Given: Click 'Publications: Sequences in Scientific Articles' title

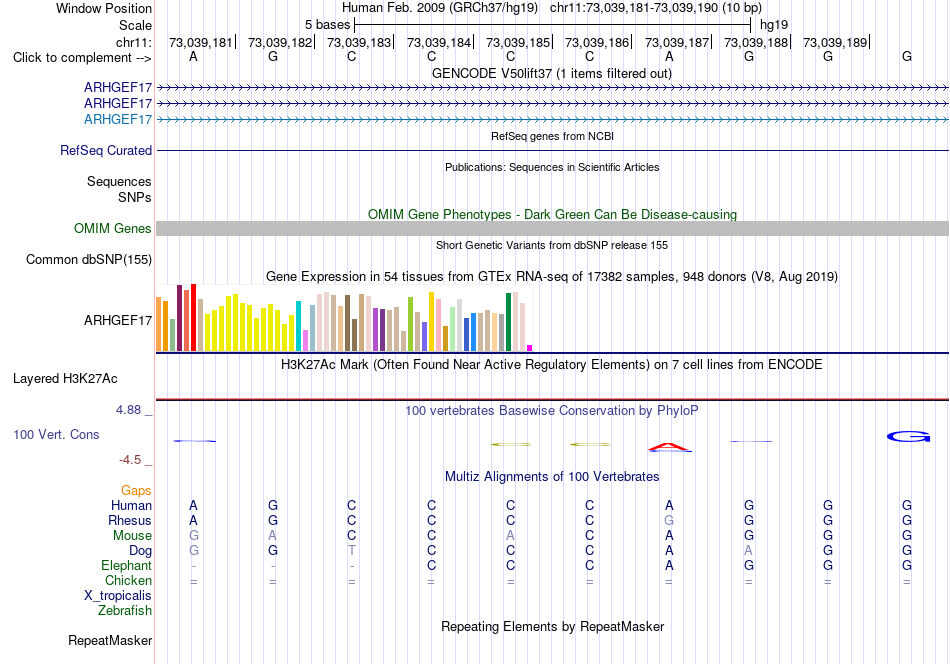Looking at the screenshot, I should (552, 167).
